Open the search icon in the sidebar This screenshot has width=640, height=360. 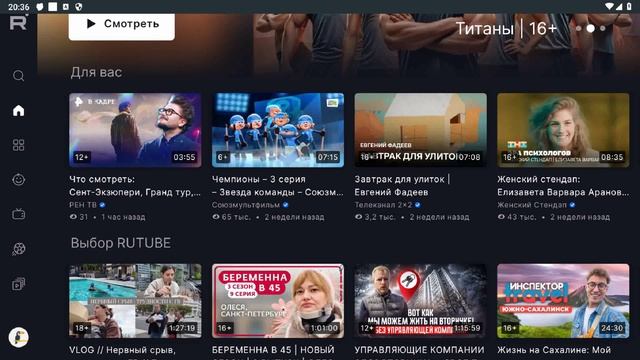(x=18, y=76)
